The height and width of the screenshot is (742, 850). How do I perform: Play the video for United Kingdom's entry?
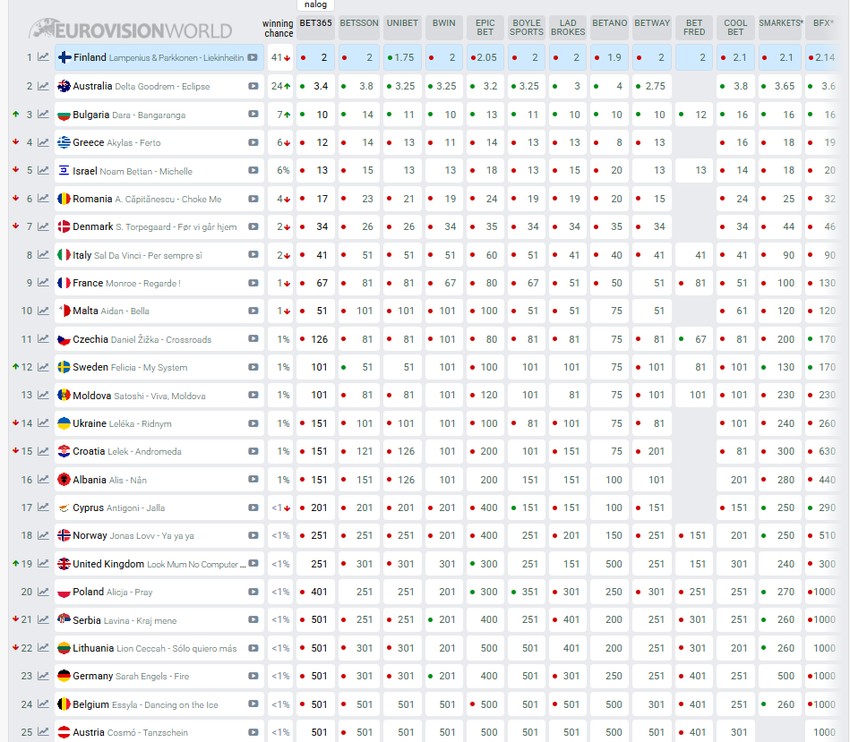(253, 564)
